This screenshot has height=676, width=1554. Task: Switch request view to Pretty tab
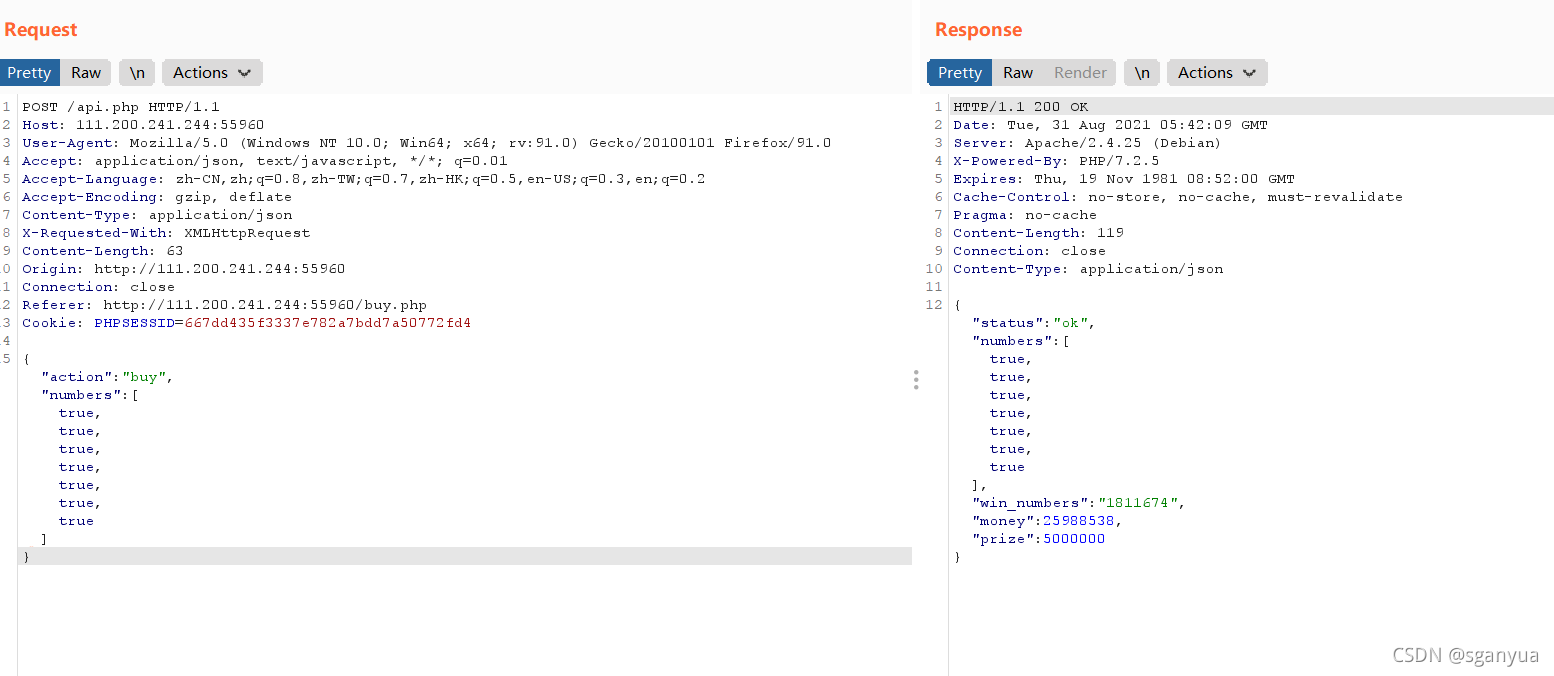click(x=29, y=72)
